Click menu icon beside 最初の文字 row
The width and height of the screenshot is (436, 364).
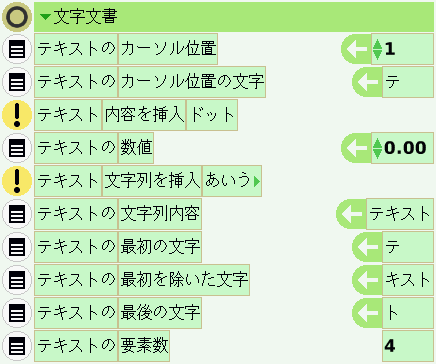[17, 247]
